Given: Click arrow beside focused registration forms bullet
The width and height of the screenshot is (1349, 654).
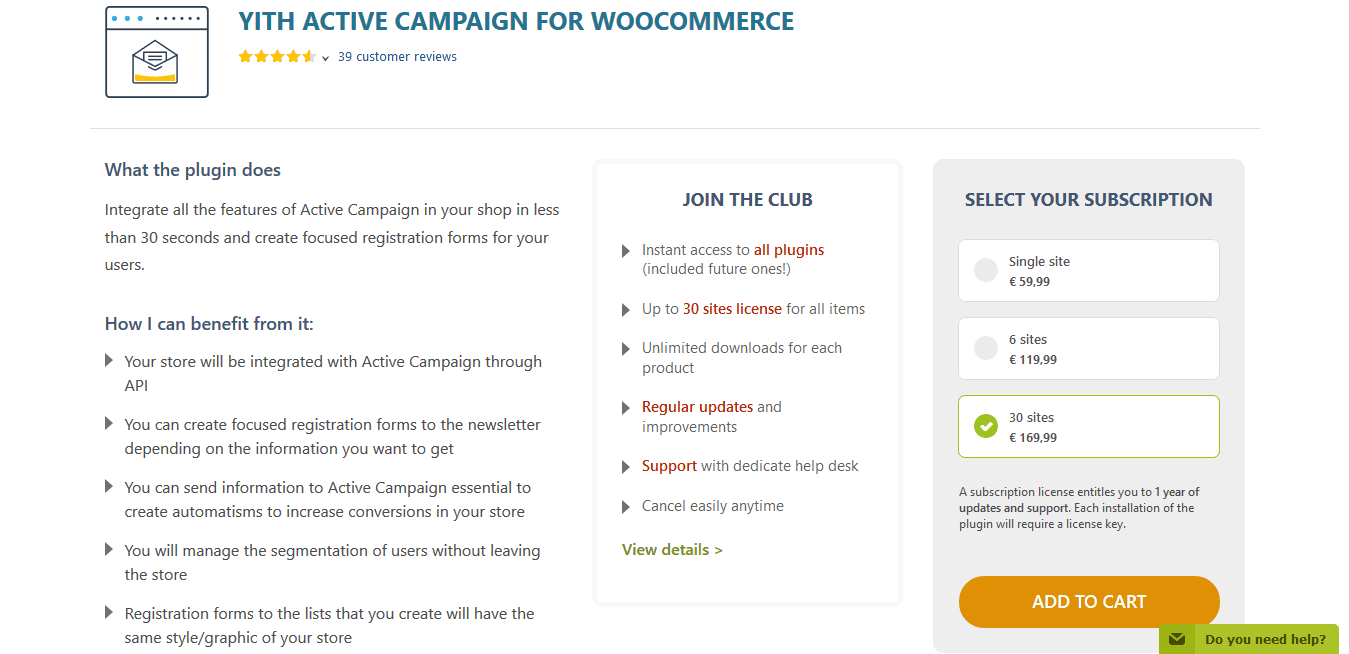Looking at the screenshot, I should click(109, 424).
